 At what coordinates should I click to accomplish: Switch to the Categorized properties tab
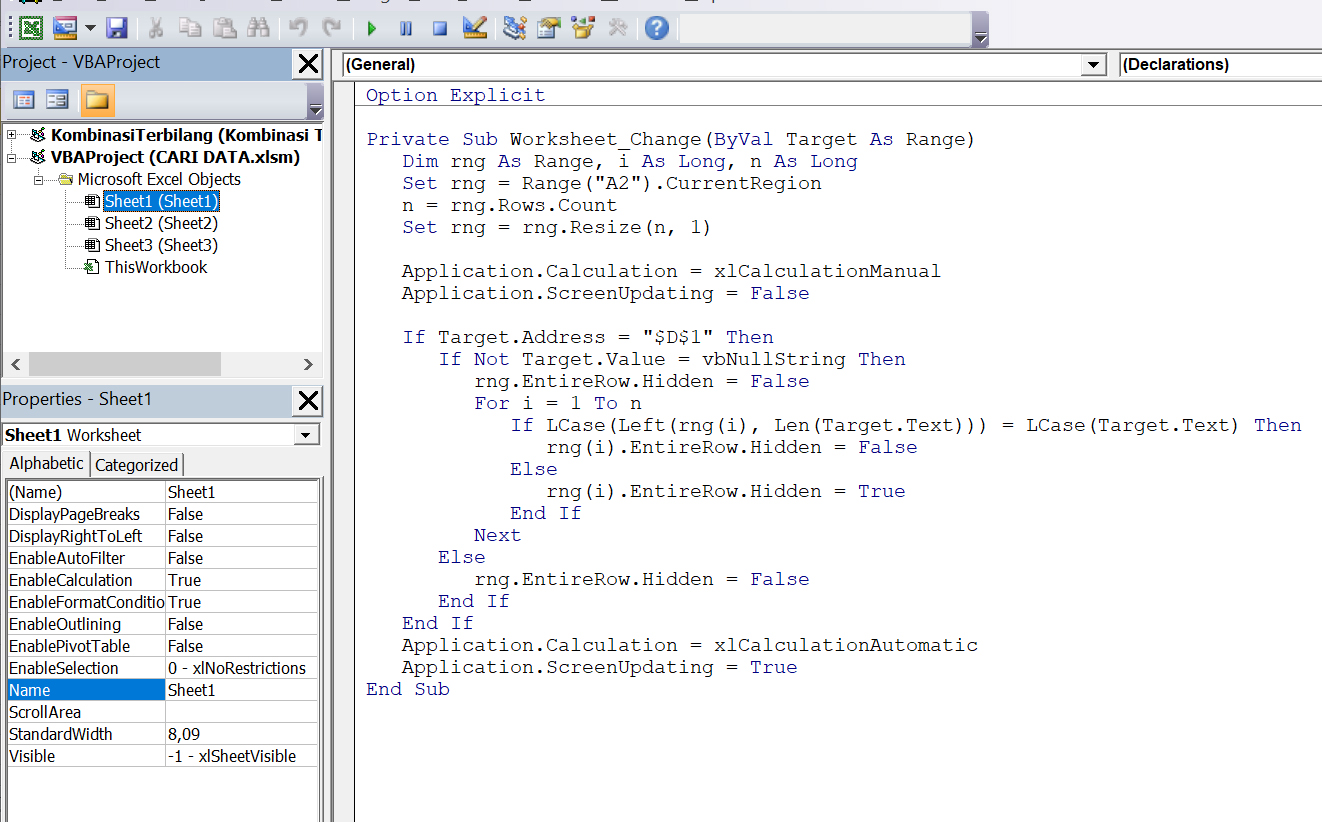(136, 465)
